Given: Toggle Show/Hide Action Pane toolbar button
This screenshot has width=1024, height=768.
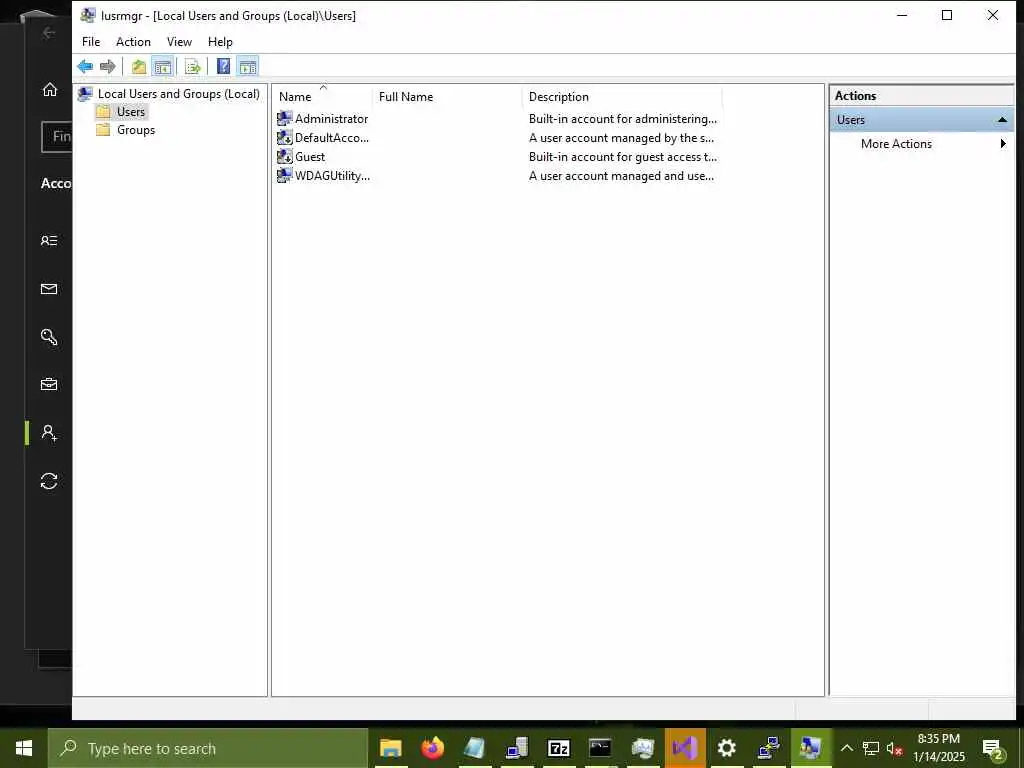Looking at the screenshot, I should pyautogui.click(x=248, y=66).
